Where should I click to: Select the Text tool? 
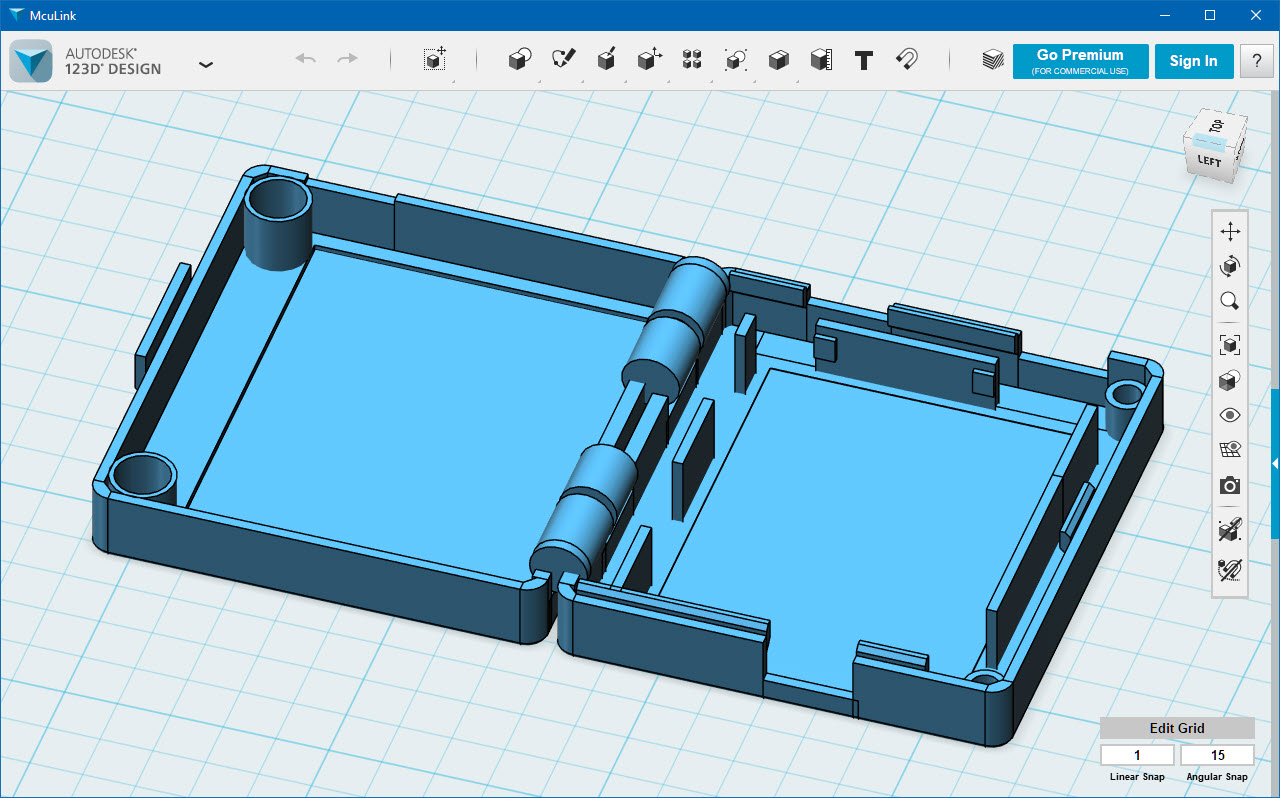(864, 60)
